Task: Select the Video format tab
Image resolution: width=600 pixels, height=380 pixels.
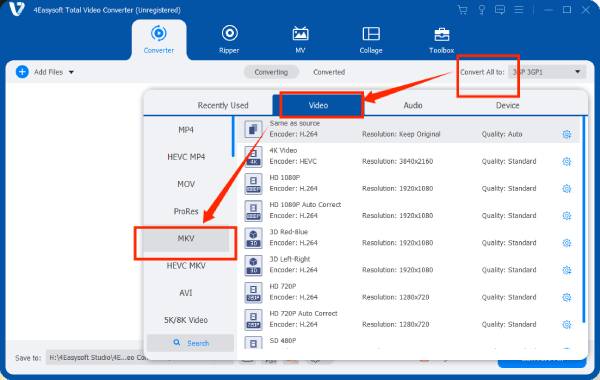Action: 318,105
